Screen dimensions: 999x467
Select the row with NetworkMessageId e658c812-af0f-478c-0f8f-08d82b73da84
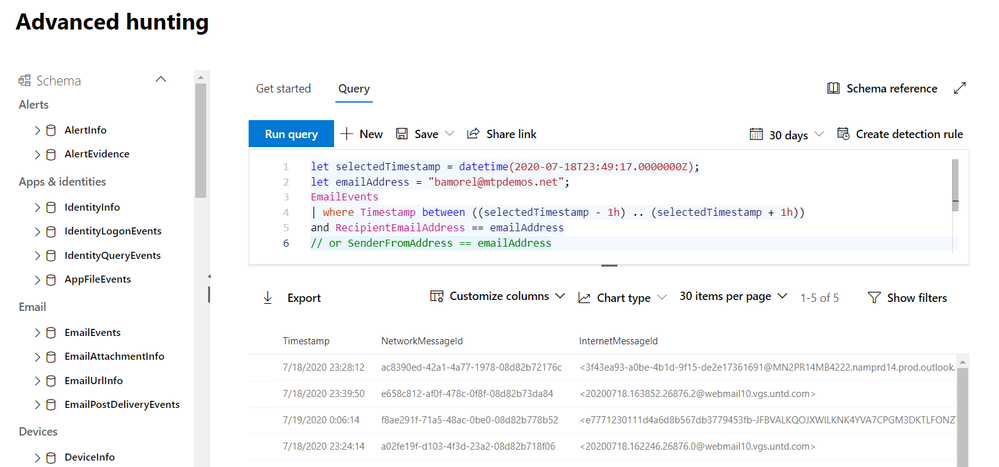(603, 394)
